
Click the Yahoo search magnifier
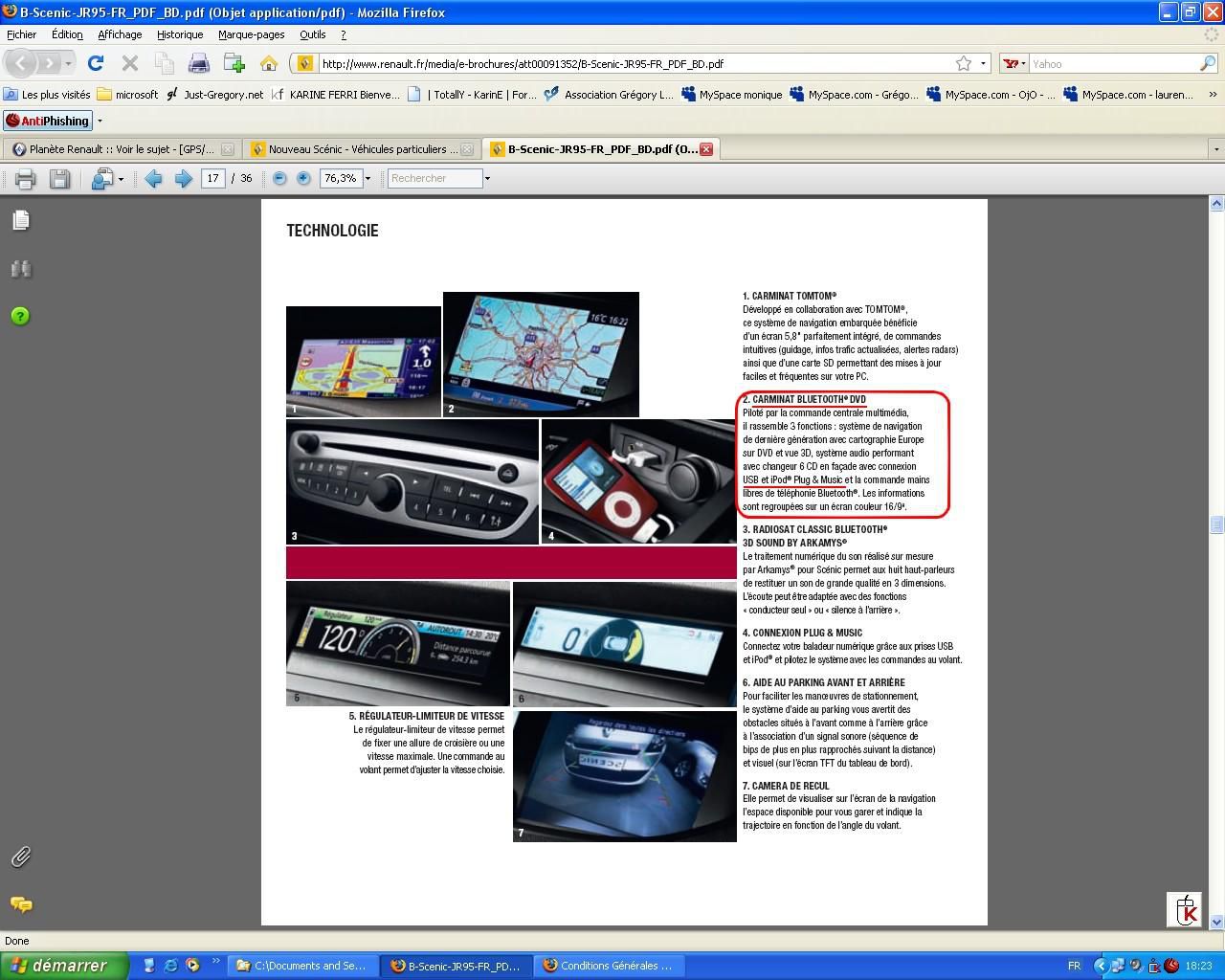point(1208,63)
